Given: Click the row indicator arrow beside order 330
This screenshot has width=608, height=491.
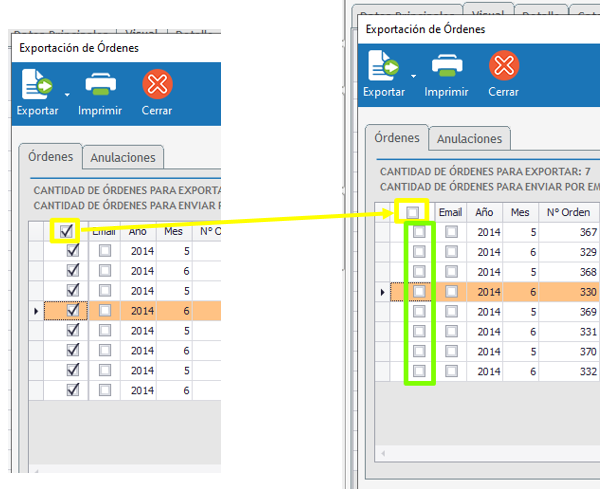Looking at the screenshot, I should [382, 292].
